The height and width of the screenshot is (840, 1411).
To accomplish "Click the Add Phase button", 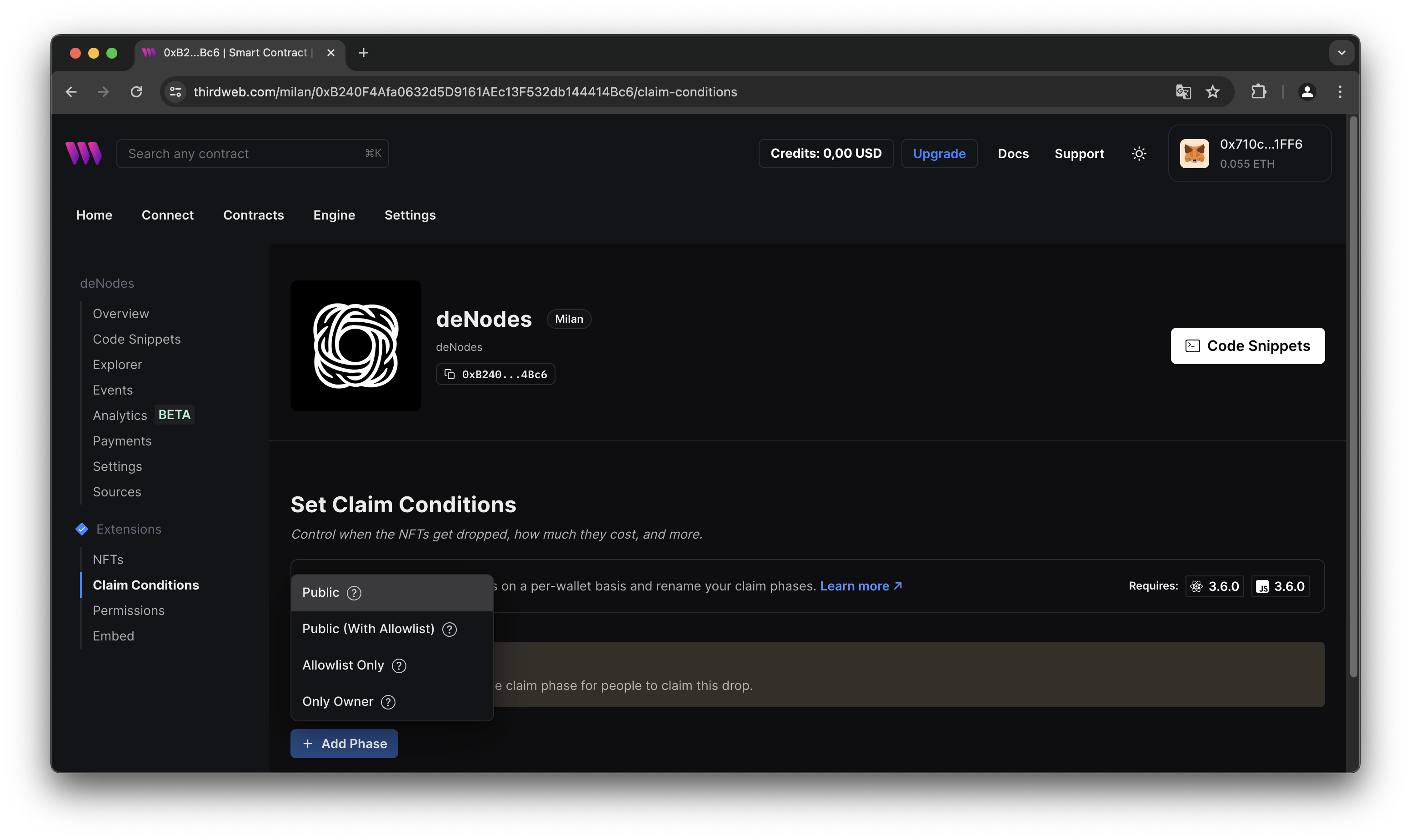I will tap(344, 744).
